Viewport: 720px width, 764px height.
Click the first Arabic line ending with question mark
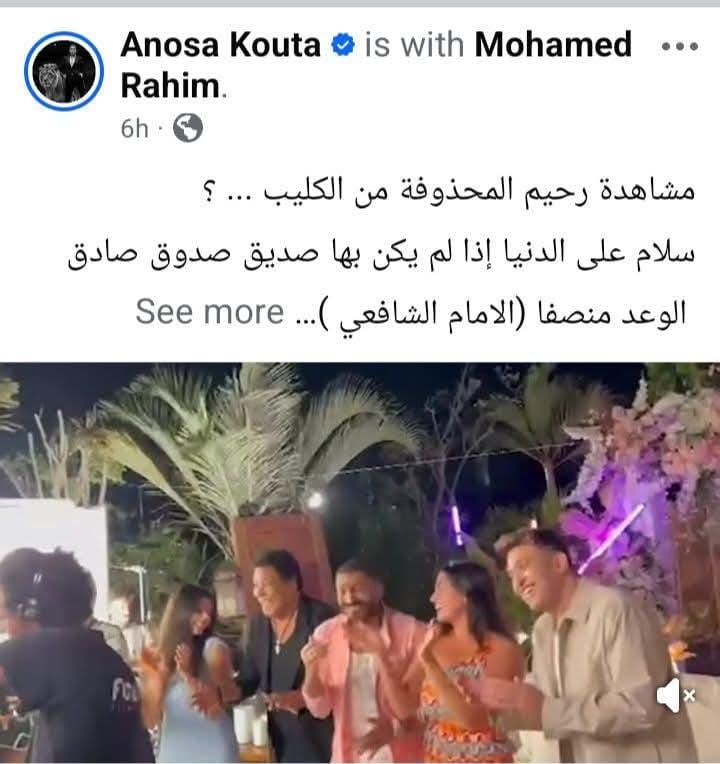[x=448, y=191]
